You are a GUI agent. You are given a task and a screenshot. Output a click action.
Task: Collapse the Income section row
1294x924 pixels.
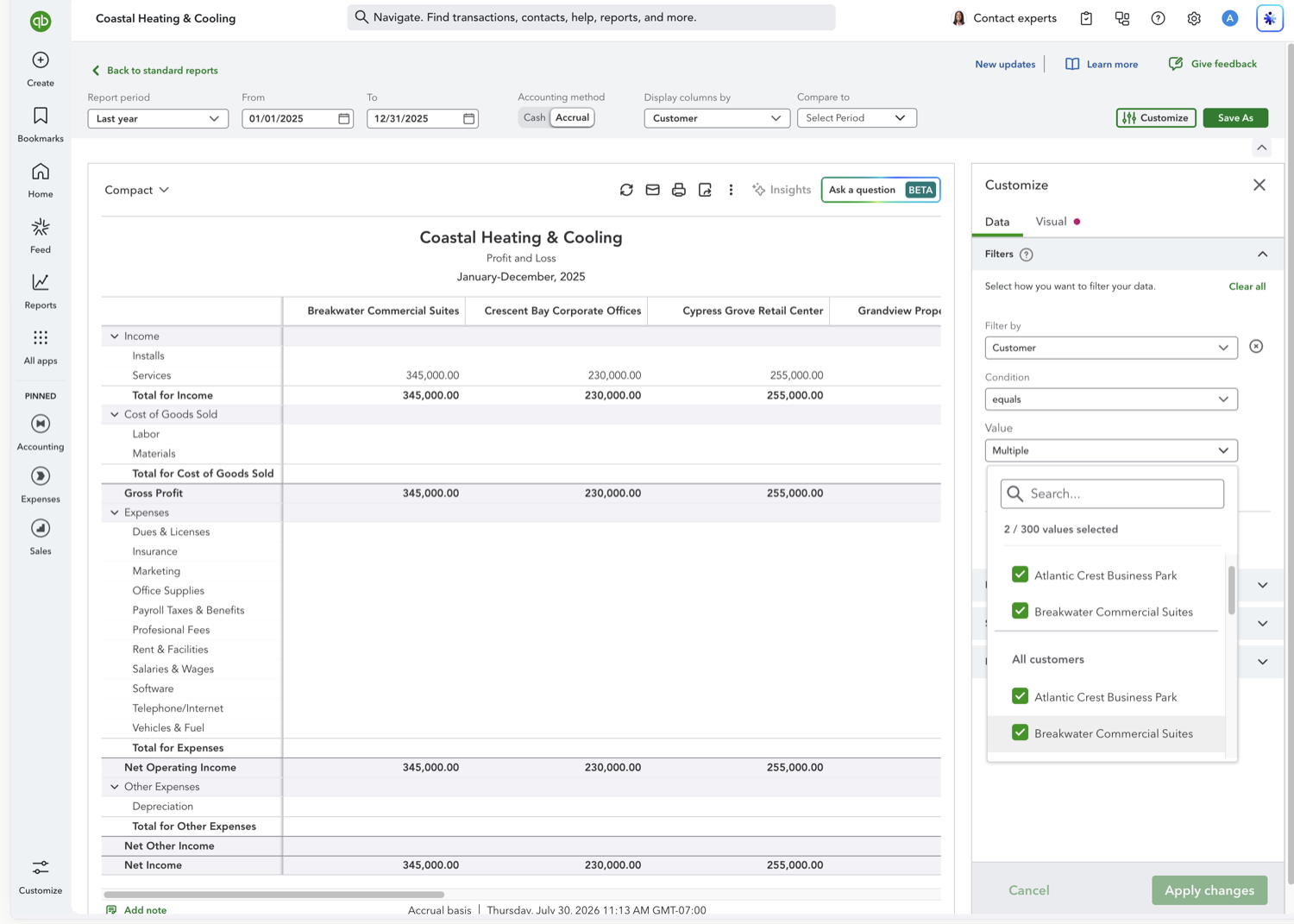[114, 336]
